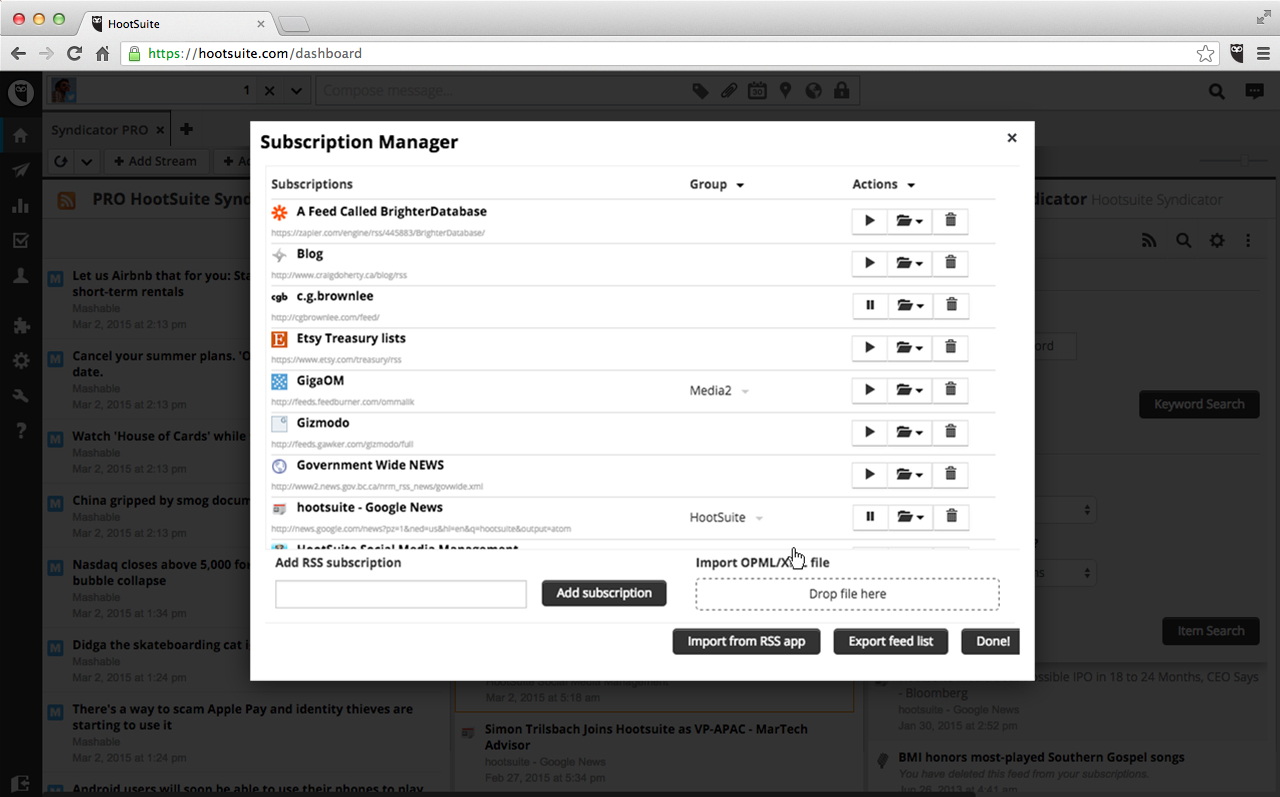Click the Keyword Search button
Image resolution: width=1280 pixels, height=797 pixels.
pyautogui.click(x=1199, y=404)
